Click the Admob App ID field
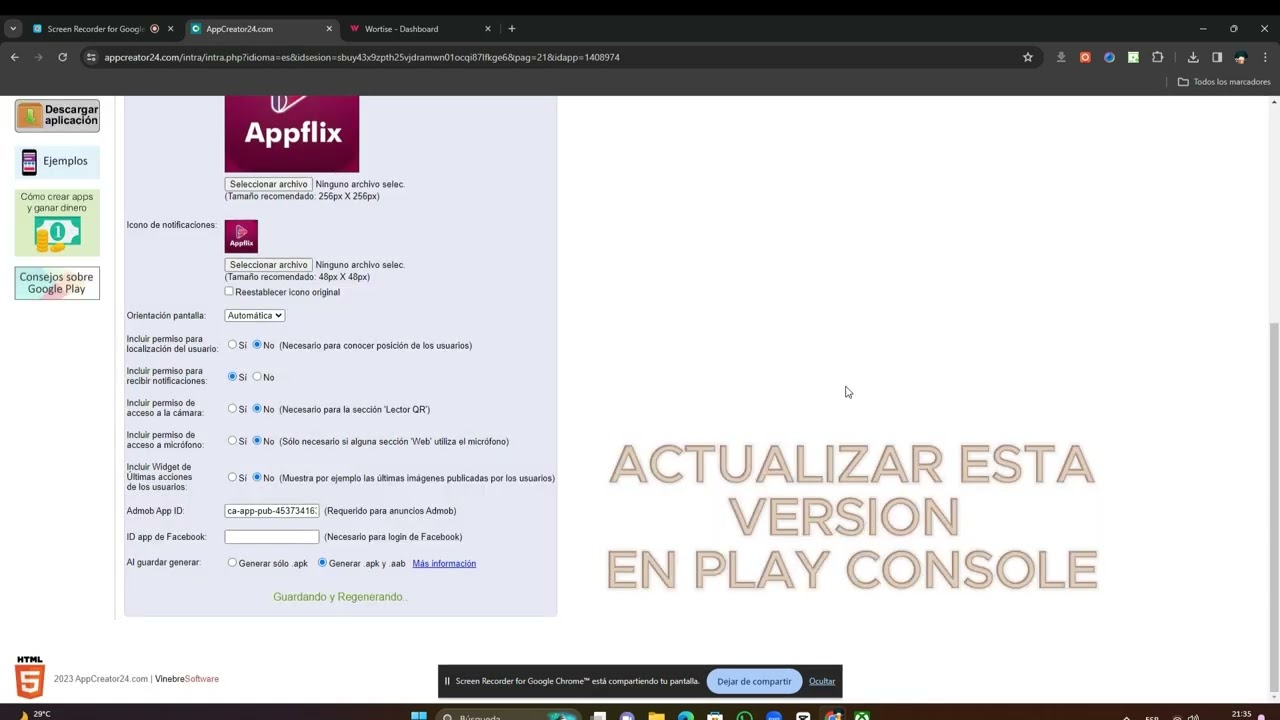 click(x=272, y=511)
